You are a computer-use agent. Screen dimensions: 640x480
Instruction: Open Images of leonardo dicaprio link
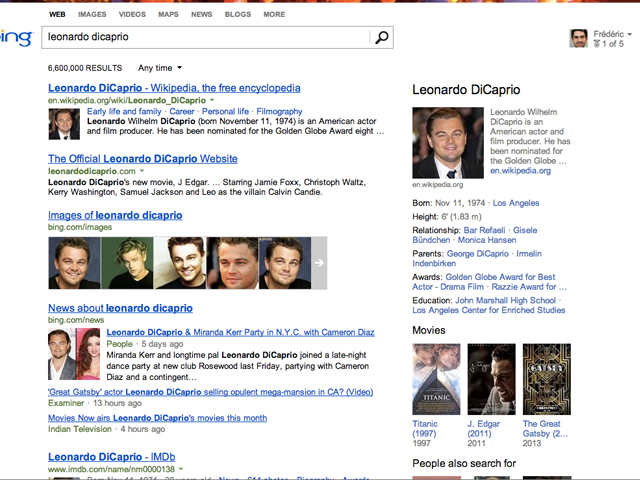[x=115, y=215]
